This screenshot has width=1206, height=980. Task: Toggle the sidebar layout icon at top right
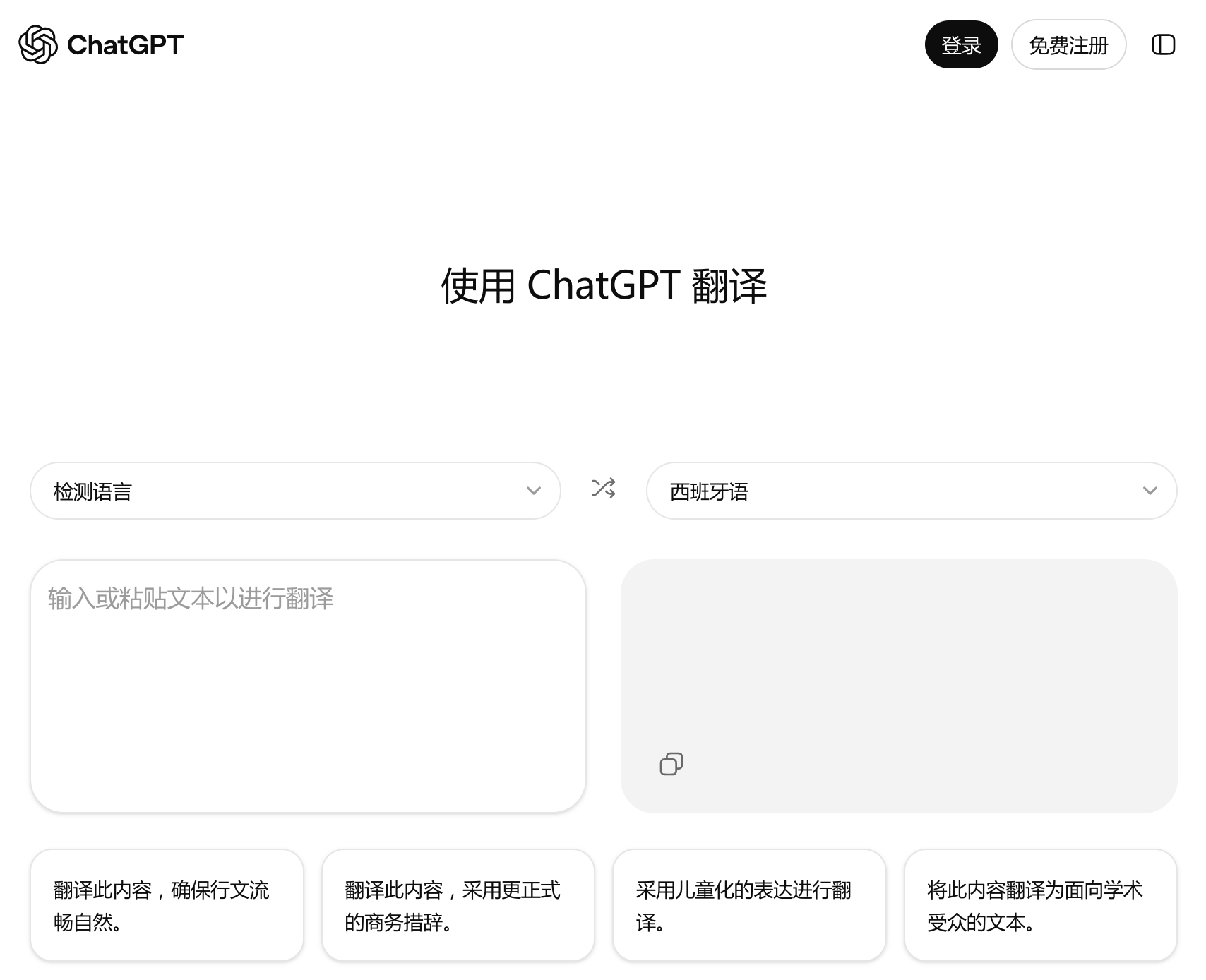tap(1164, 44)
